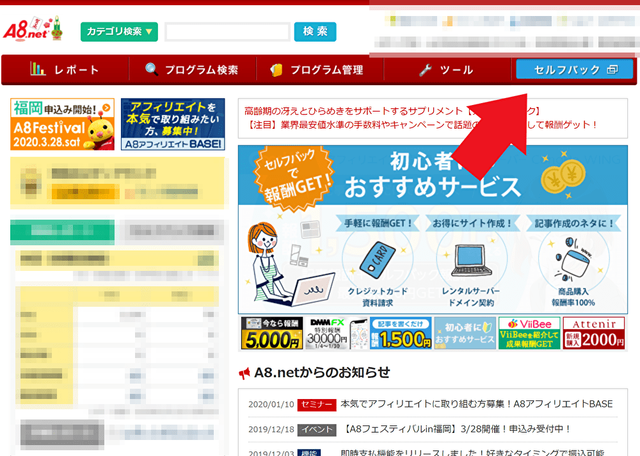
Task: Click the wrench icon next to ツール
Action: 425,70
